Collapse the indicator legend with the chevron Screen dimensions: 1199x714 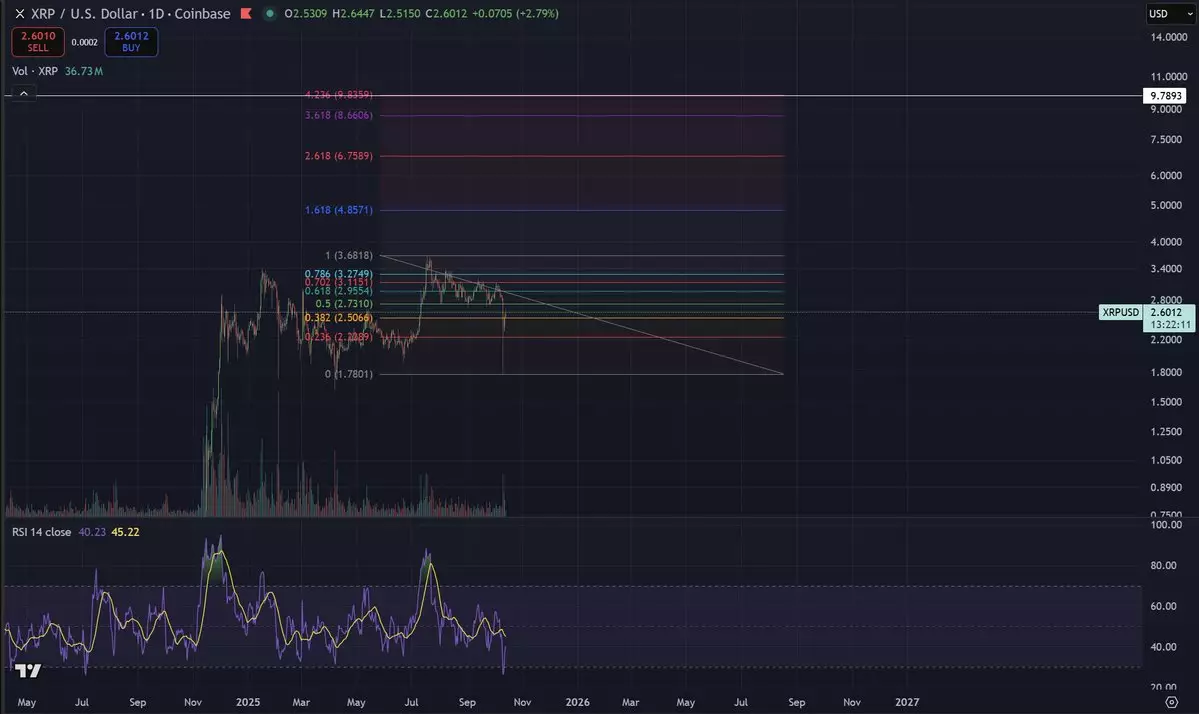coord(24,93)
